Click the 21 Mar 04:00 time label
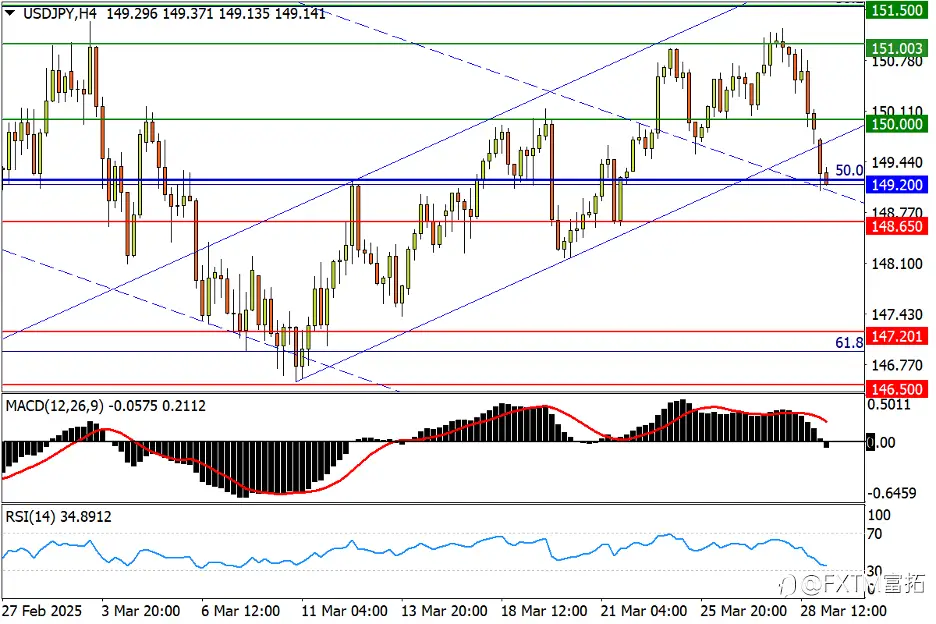The height and width of the screenshot is (624, 936). point(644,611)
